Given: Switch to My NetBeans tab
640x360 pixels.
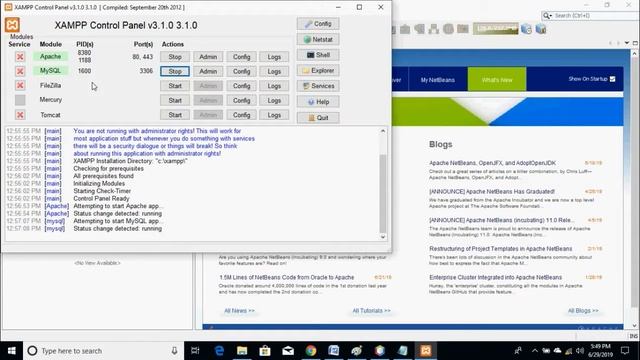Looking at the screenshot, I should [x=438, y=80].
